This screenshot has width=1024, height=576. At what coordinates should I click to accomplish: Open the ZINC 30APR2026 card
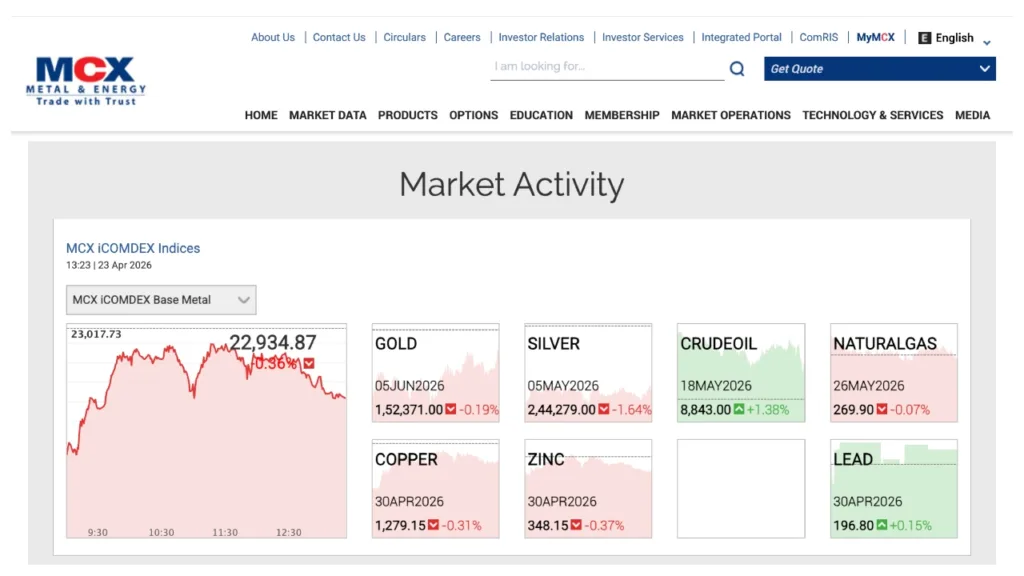click(x=588, y=488)
